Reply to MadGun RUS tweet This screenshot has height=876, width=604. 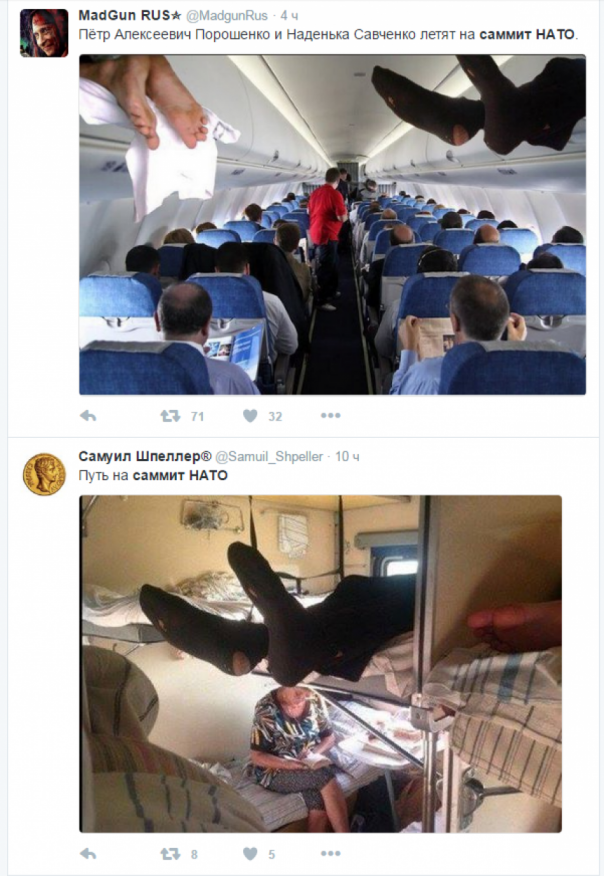tap(88, 416)
